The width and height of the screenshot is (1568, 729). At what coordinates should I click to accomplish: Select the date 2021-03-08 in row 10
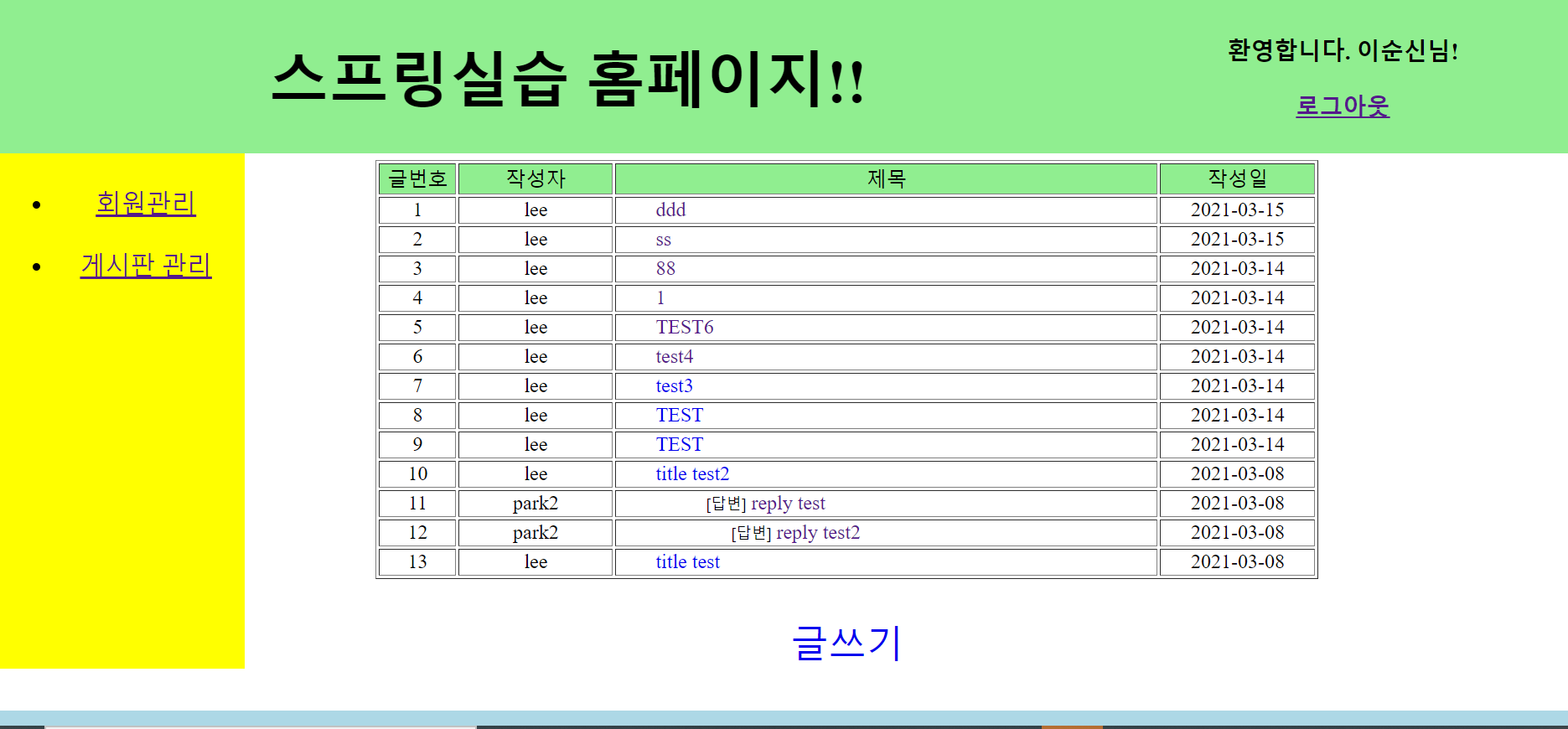point(1238,474)
